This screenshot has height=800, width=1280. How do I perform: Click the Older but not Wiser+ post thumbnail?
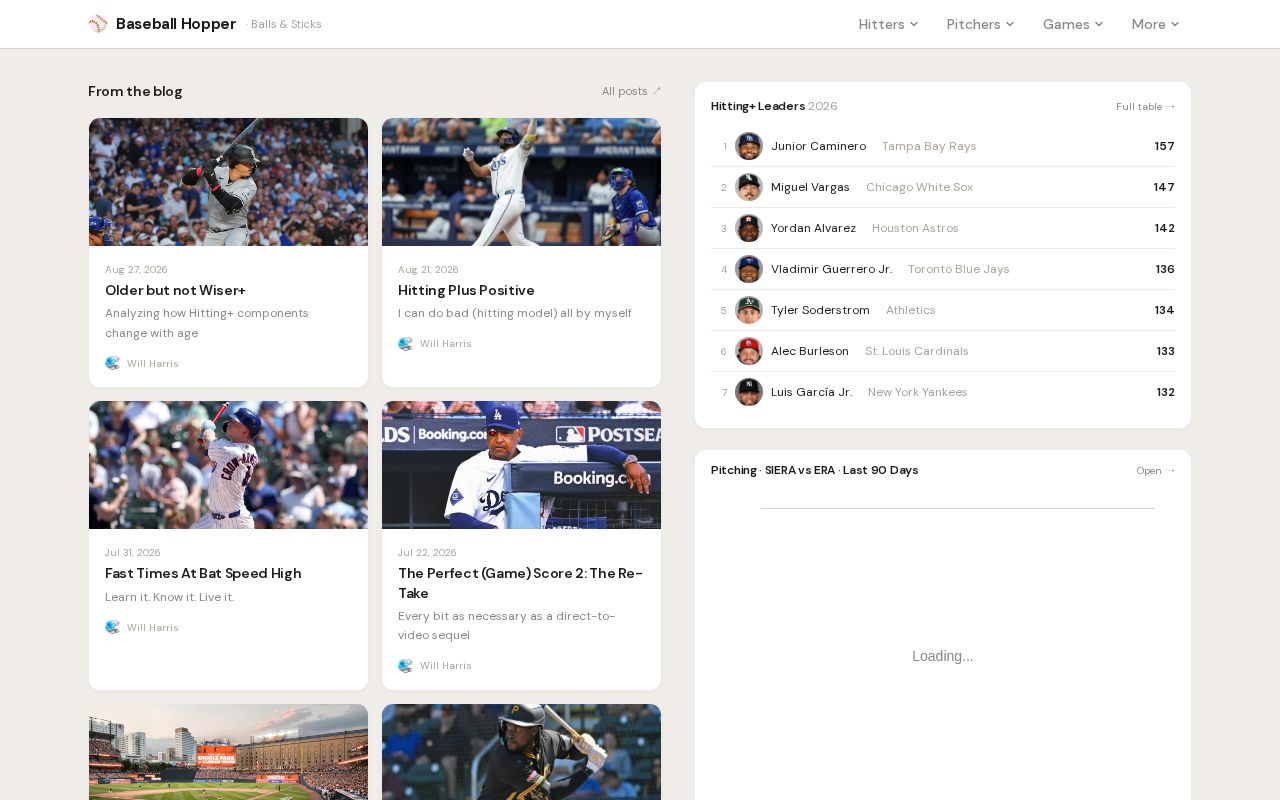coord(228,182)
